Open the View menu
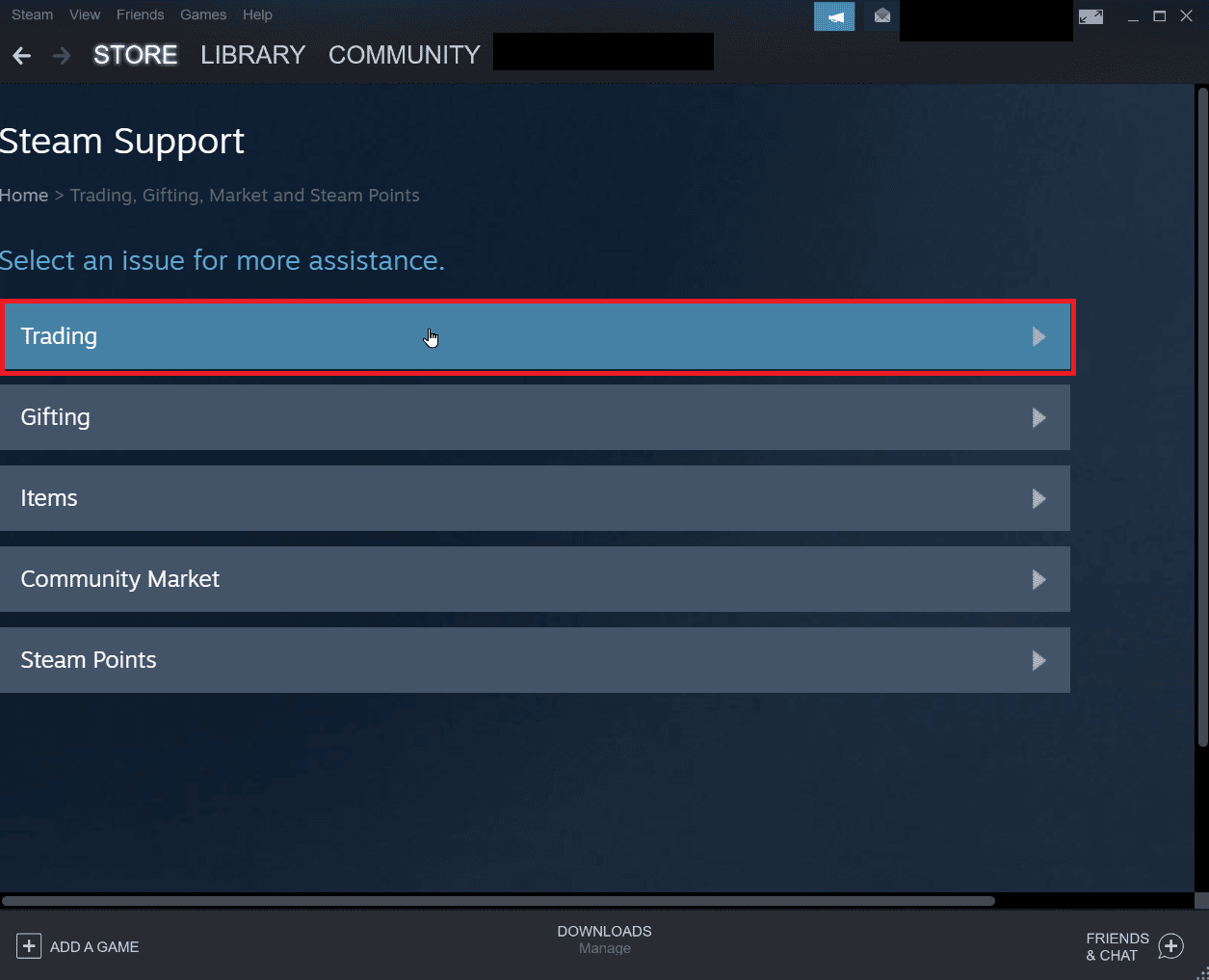 [x=84, y=14]
